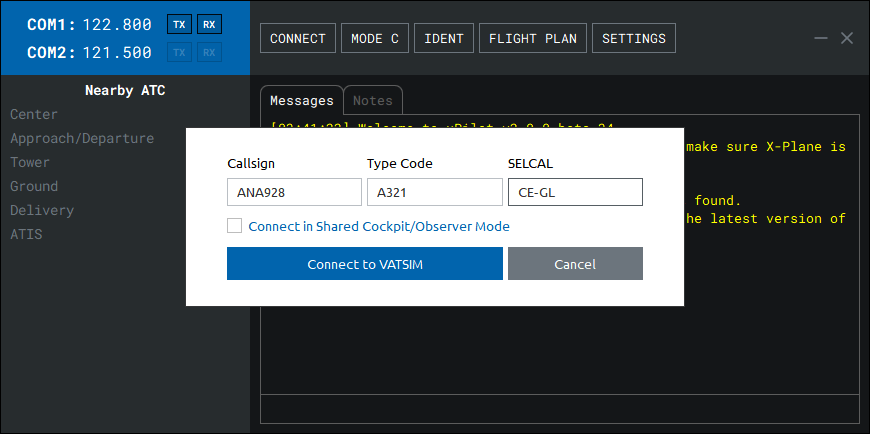The width and height of the screenshot is (870, 434).
Task: Select Tower in Nearby ATC list
Action: [x=30, y=162]
